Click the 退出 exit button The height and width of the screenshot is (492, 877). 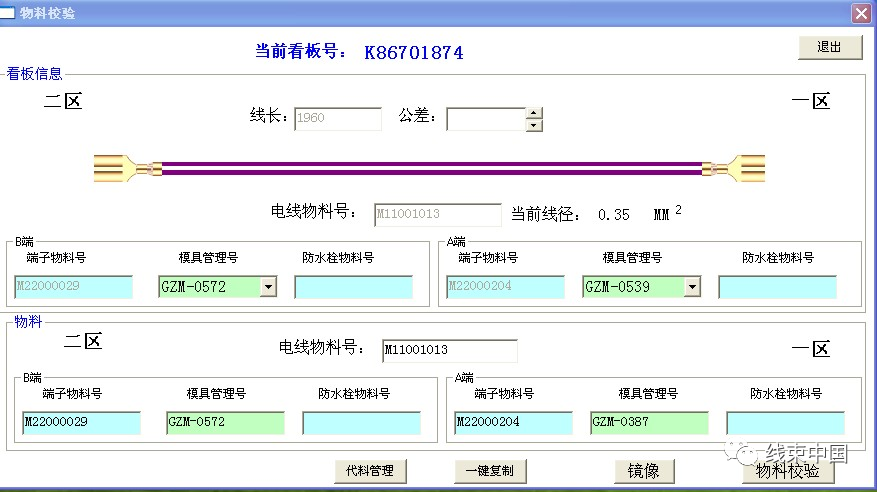(x=829, y=47)
